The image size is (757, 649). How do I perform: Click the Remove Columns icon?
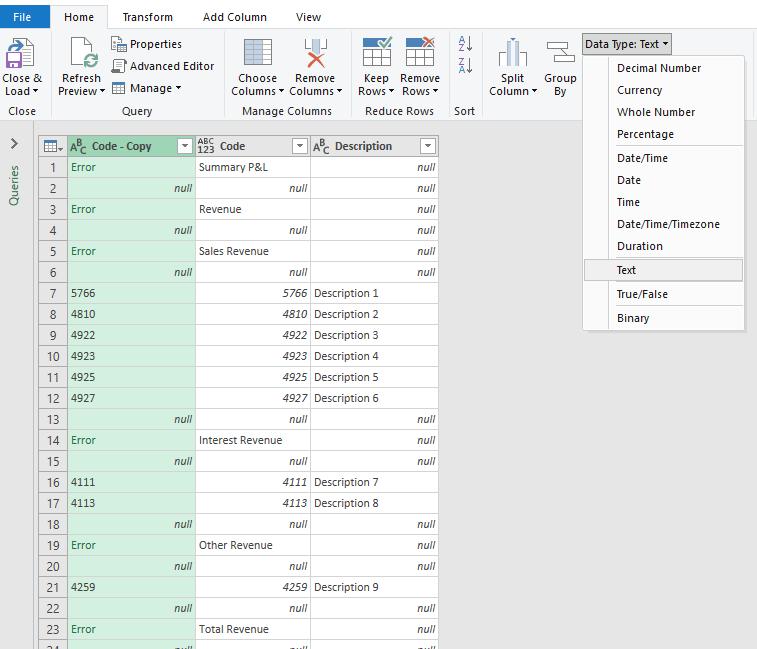[x=315, y=52]
